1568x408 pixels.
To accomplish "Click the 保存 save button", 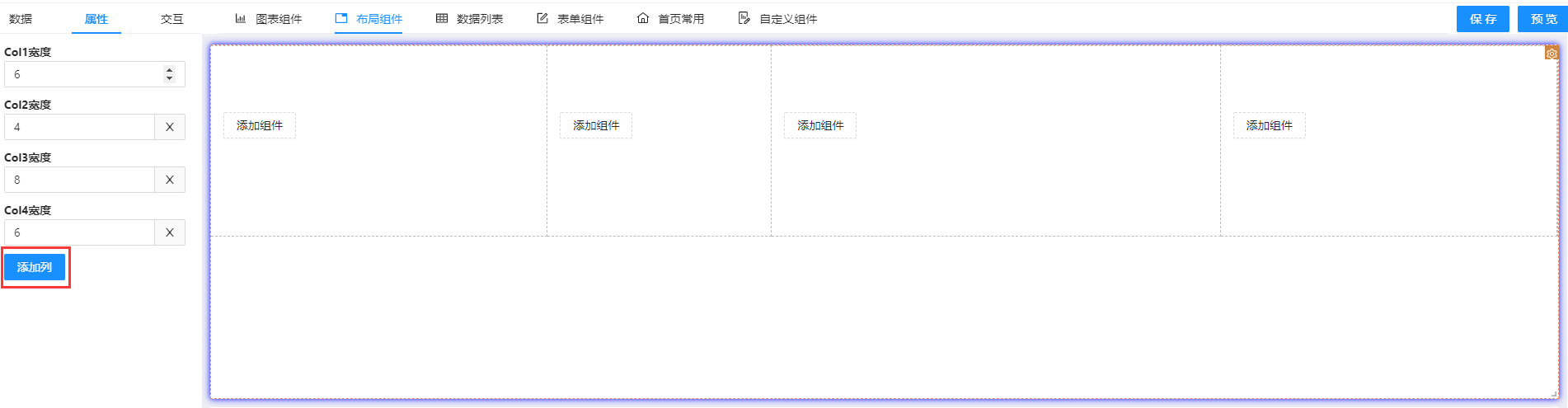I will pyautogui.click(x=1482, y=19).
